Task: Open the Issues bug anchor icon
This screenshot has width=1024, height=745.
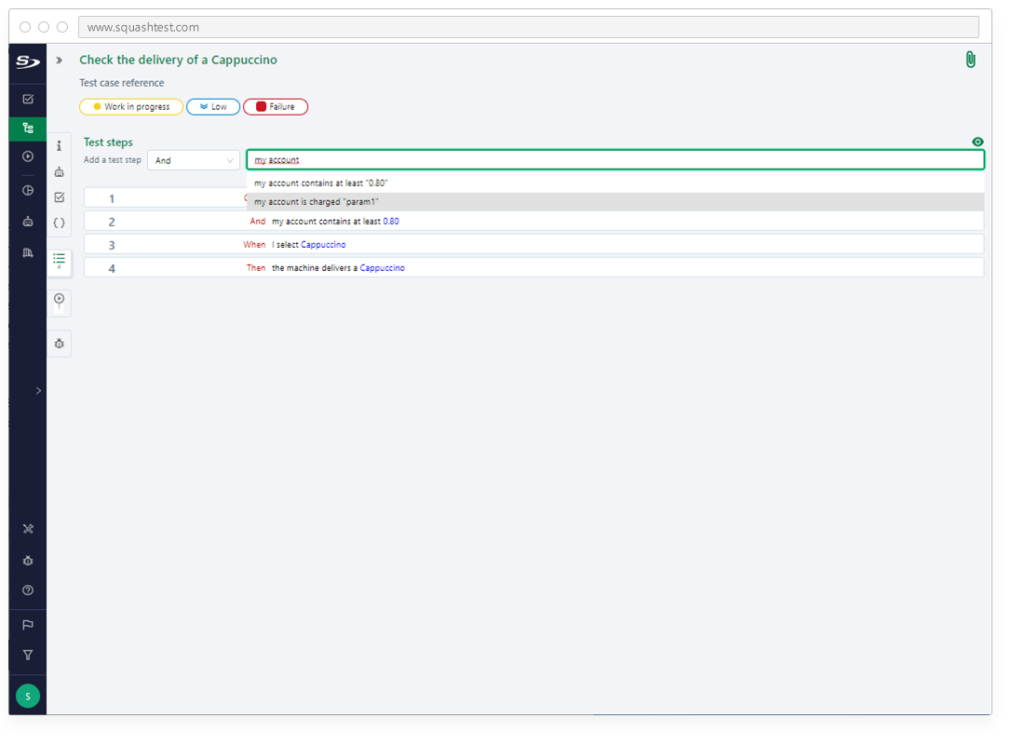Action: pyautogui.click(x=59, y=343)
